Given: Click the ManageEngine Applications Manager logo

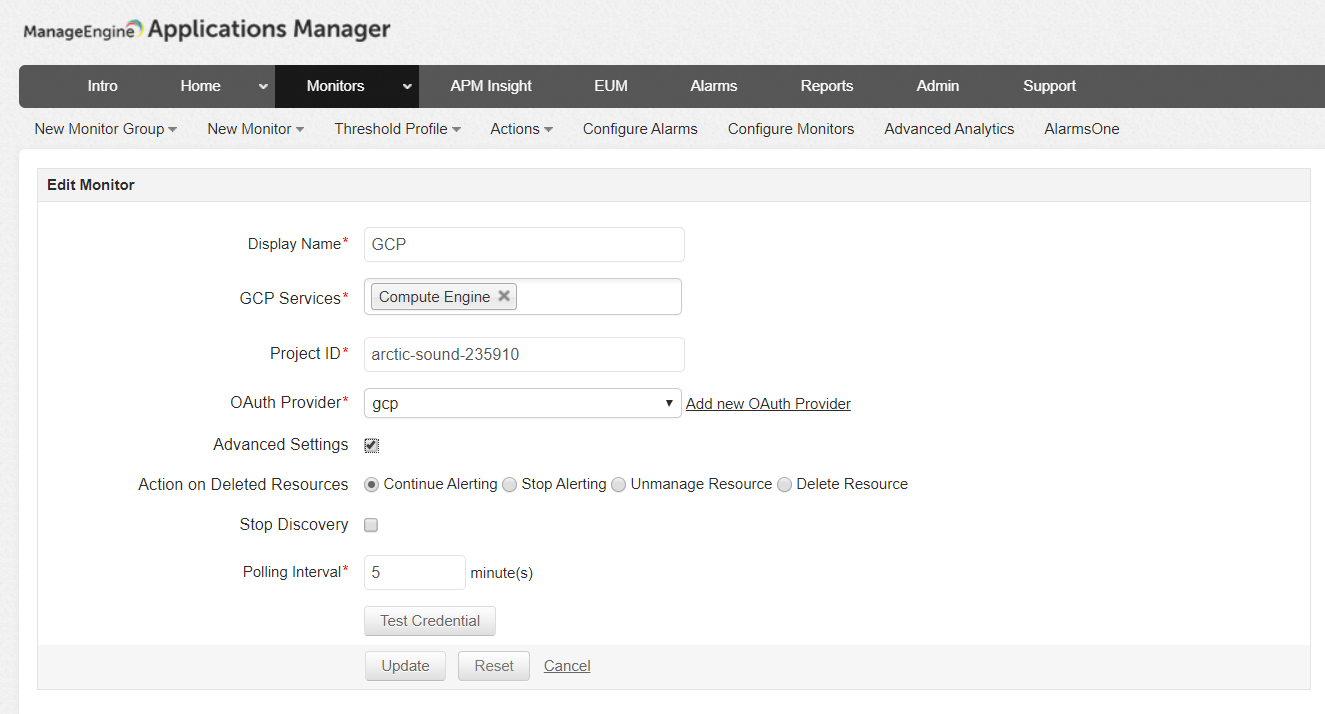Looking at the screenshot, I should pos(207,30).
